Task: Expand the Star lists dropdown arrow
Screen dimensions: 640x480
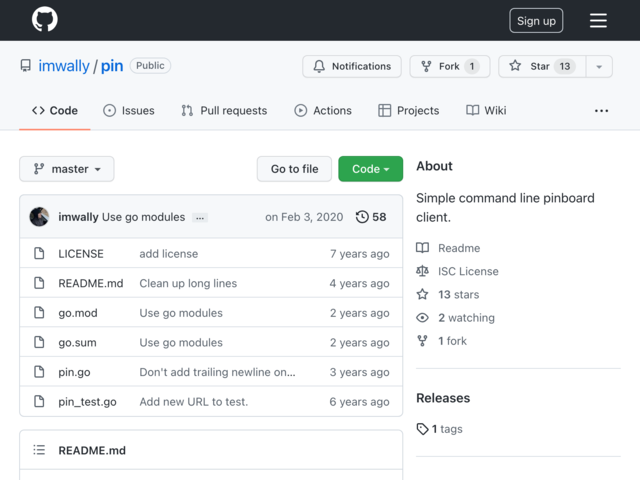Action: 599,67
